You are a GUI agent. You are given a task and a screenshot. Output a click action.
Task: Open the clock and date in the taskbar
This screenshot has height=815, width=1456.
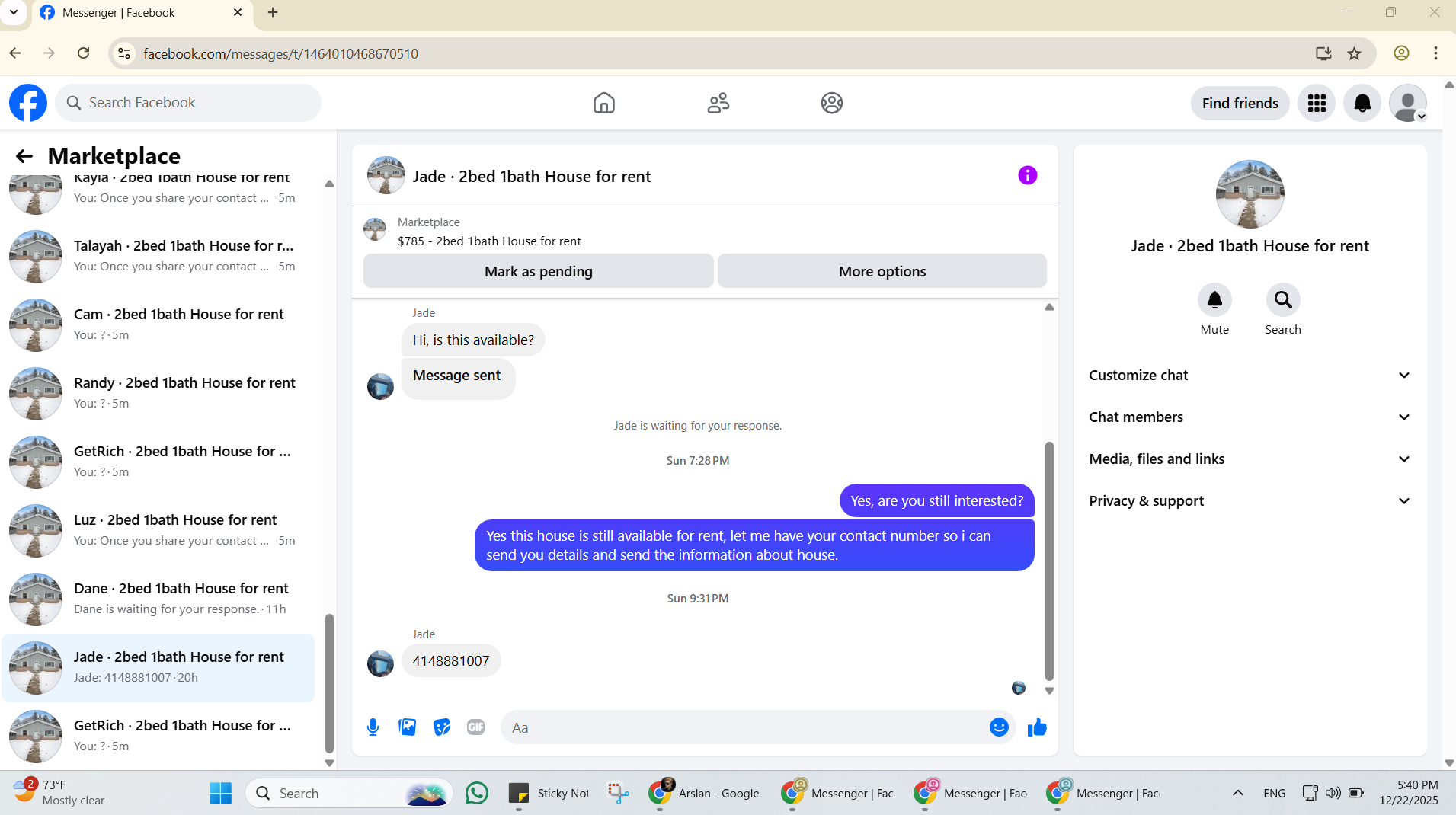point(1408,793)
